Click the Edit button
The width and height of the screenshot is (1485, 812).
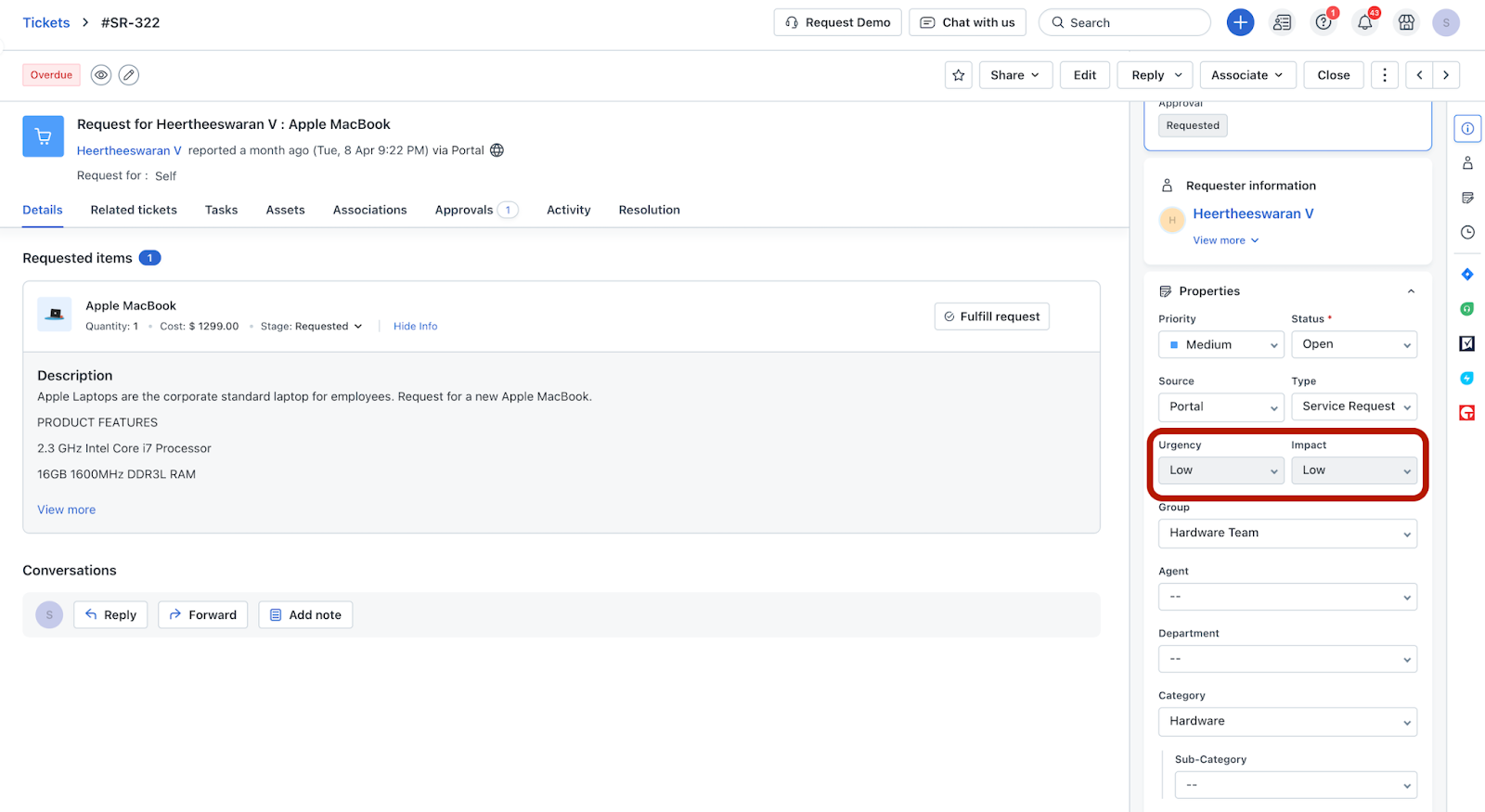[1085, 75]
